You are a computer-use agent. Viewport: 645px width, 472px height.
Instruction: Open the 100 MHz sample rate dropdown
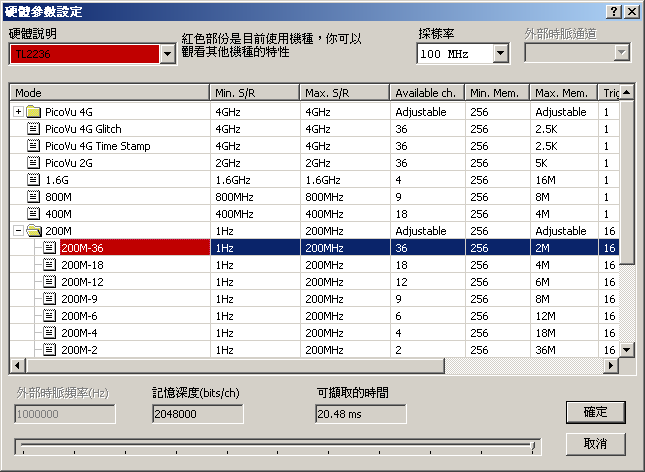(x=500, y=53)
